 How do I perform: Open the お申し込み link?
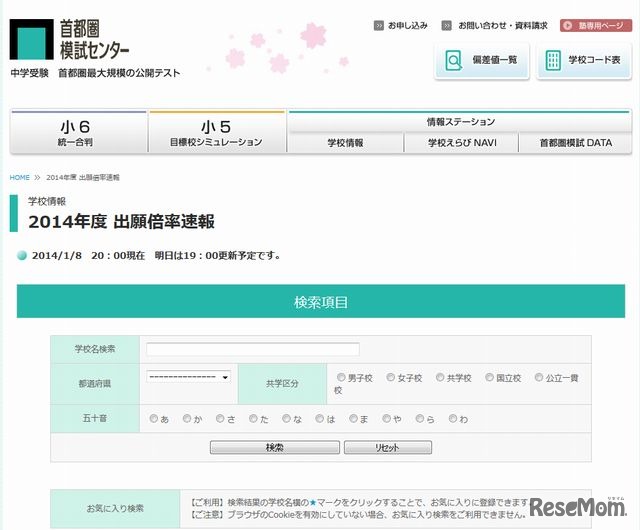(x=407, y=26)
